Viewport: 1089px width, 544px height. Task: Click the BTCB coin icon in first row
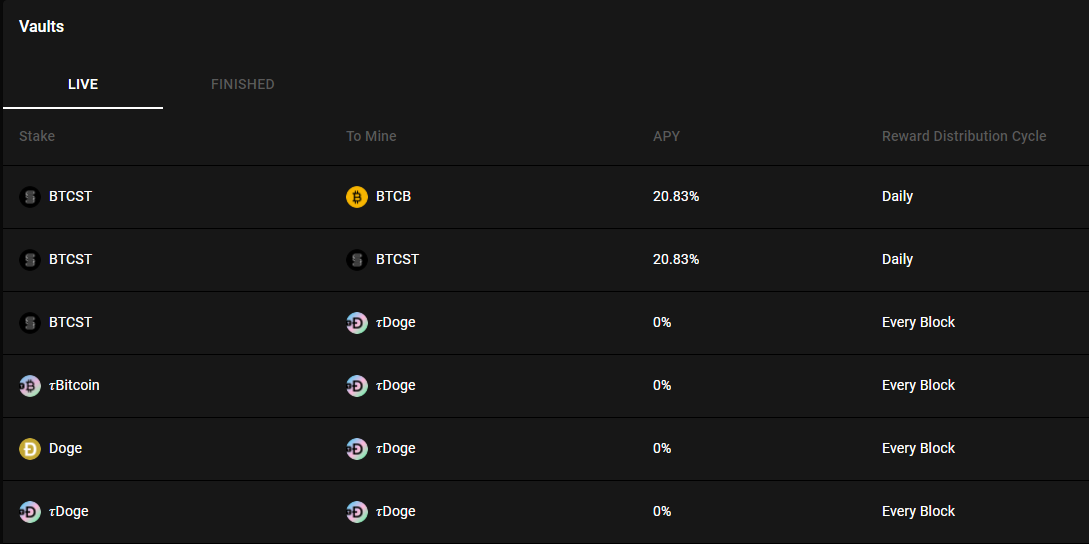356,197
